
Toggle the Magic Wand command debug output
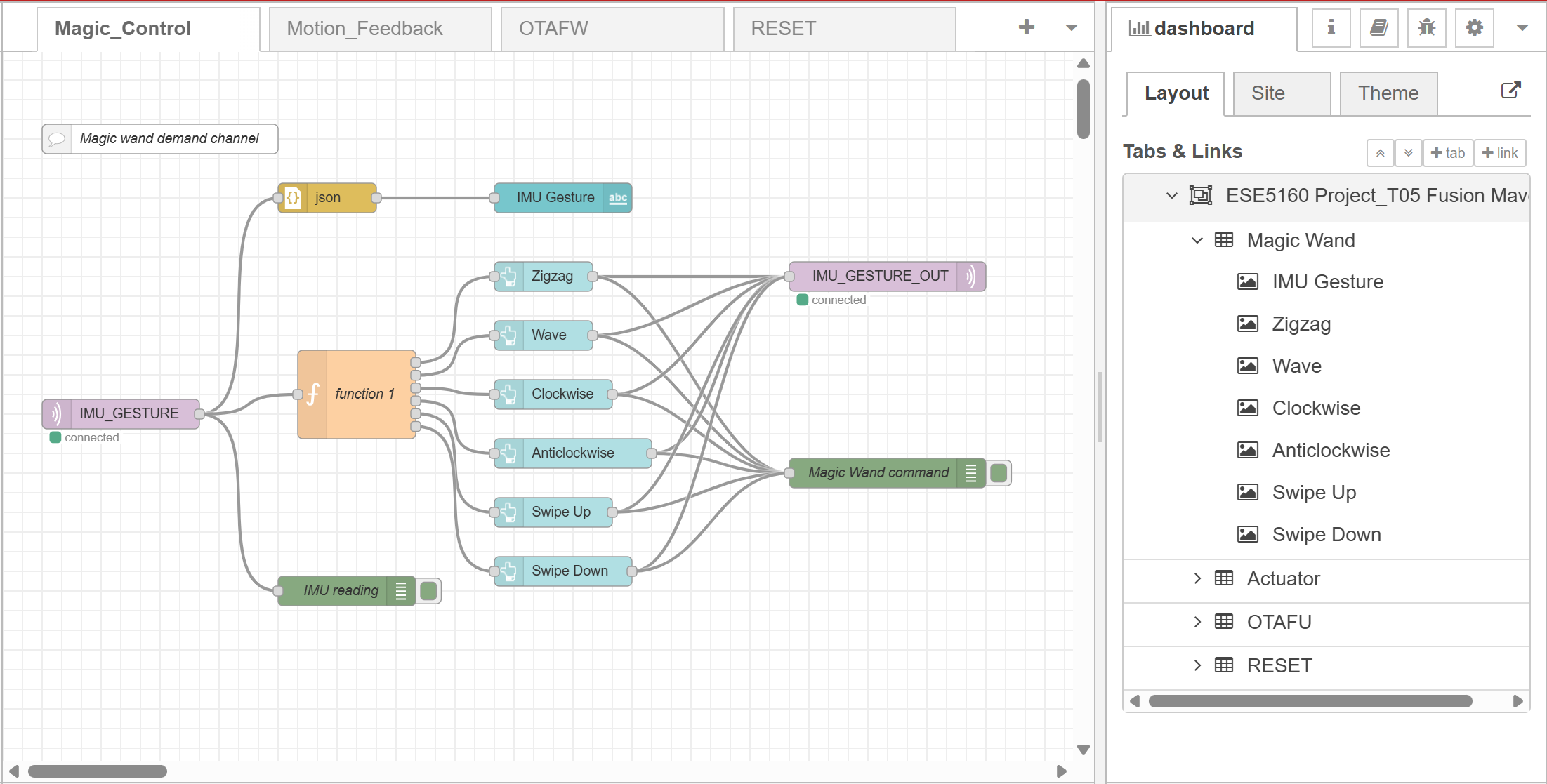pos(999,473)
